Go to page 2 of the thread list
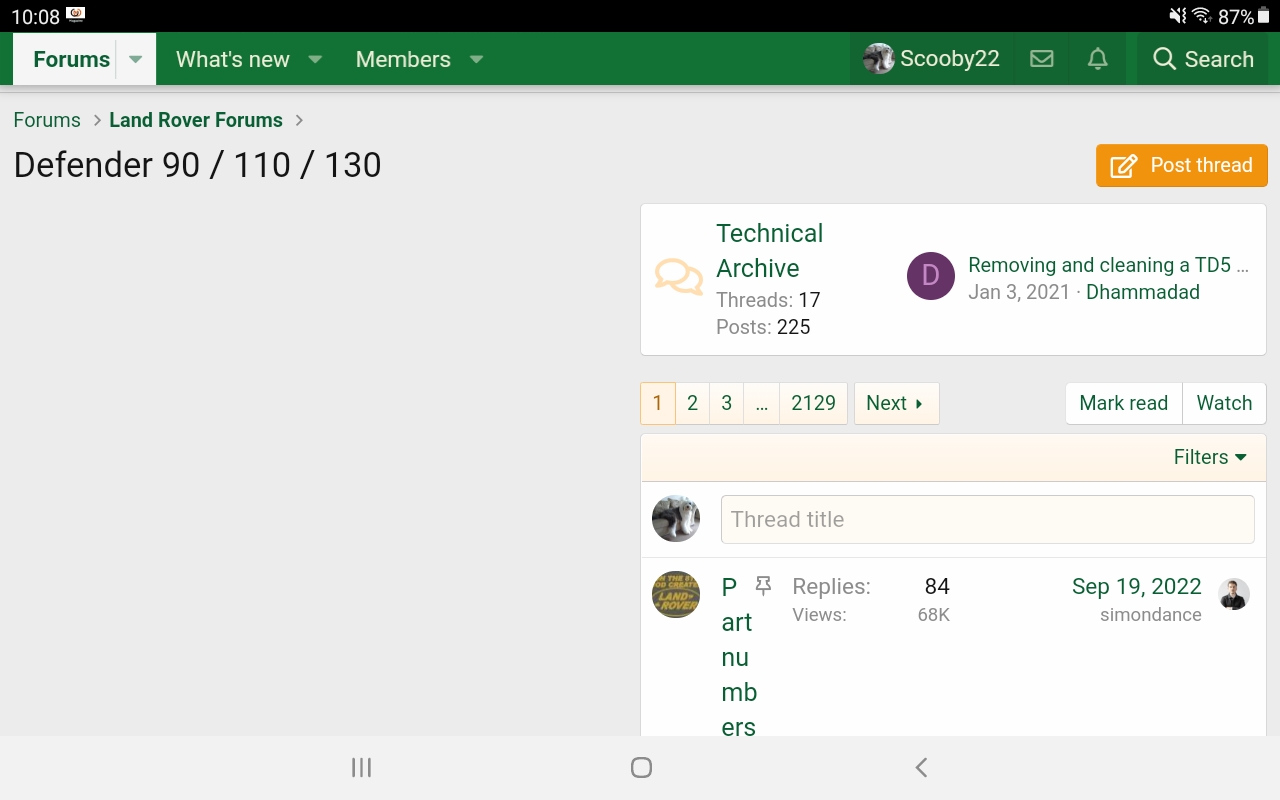 point(692,403)
